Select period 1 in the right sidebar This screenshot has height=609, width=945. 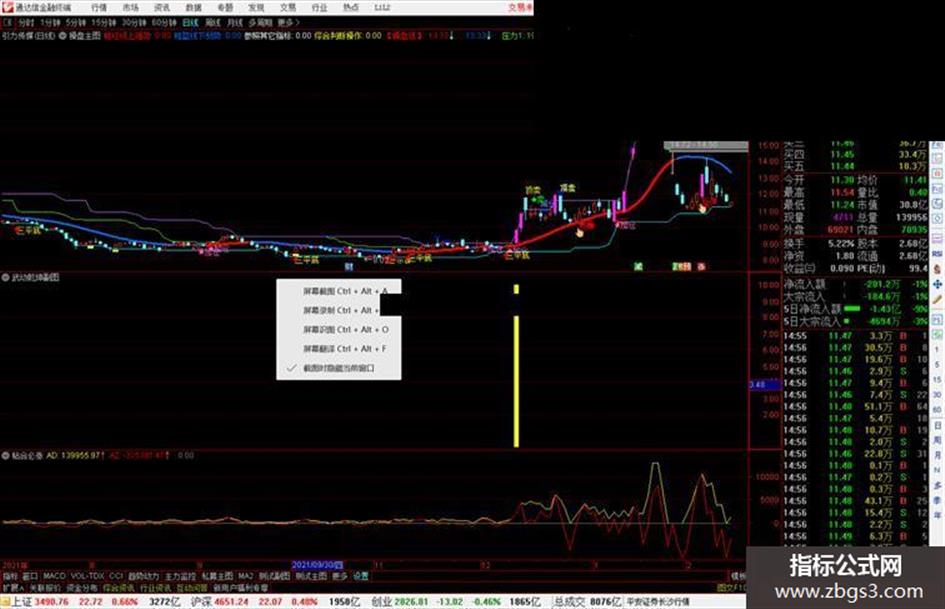[937, 350]
